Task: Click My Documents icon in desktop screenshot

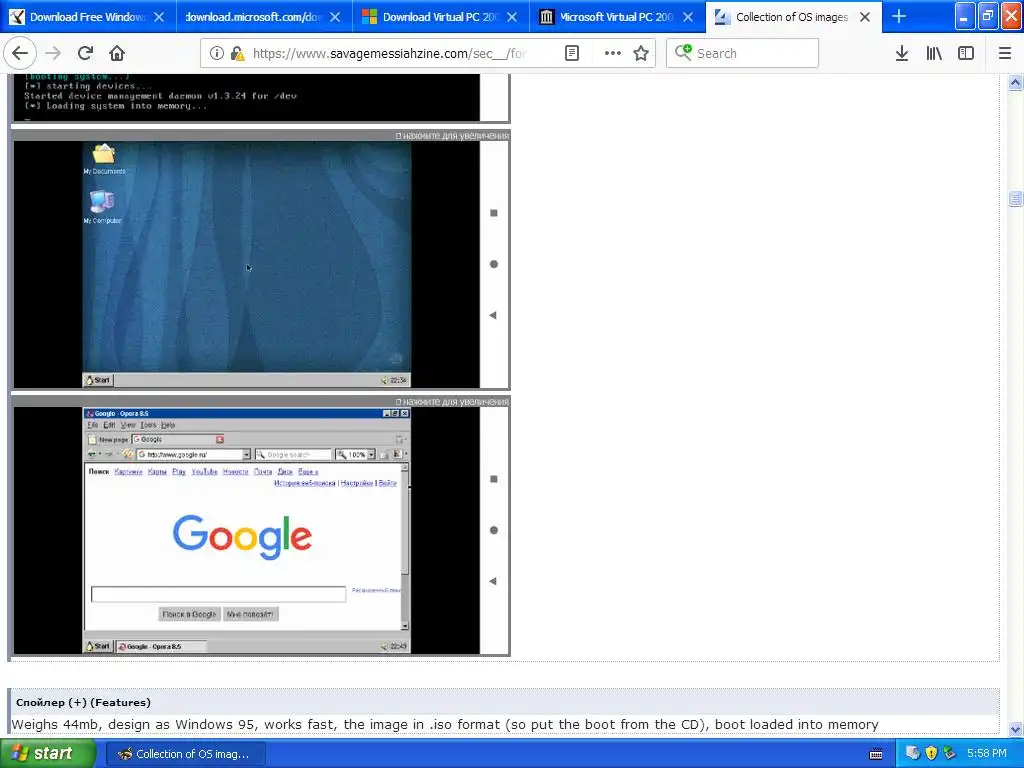Action: tap(104, 159)
